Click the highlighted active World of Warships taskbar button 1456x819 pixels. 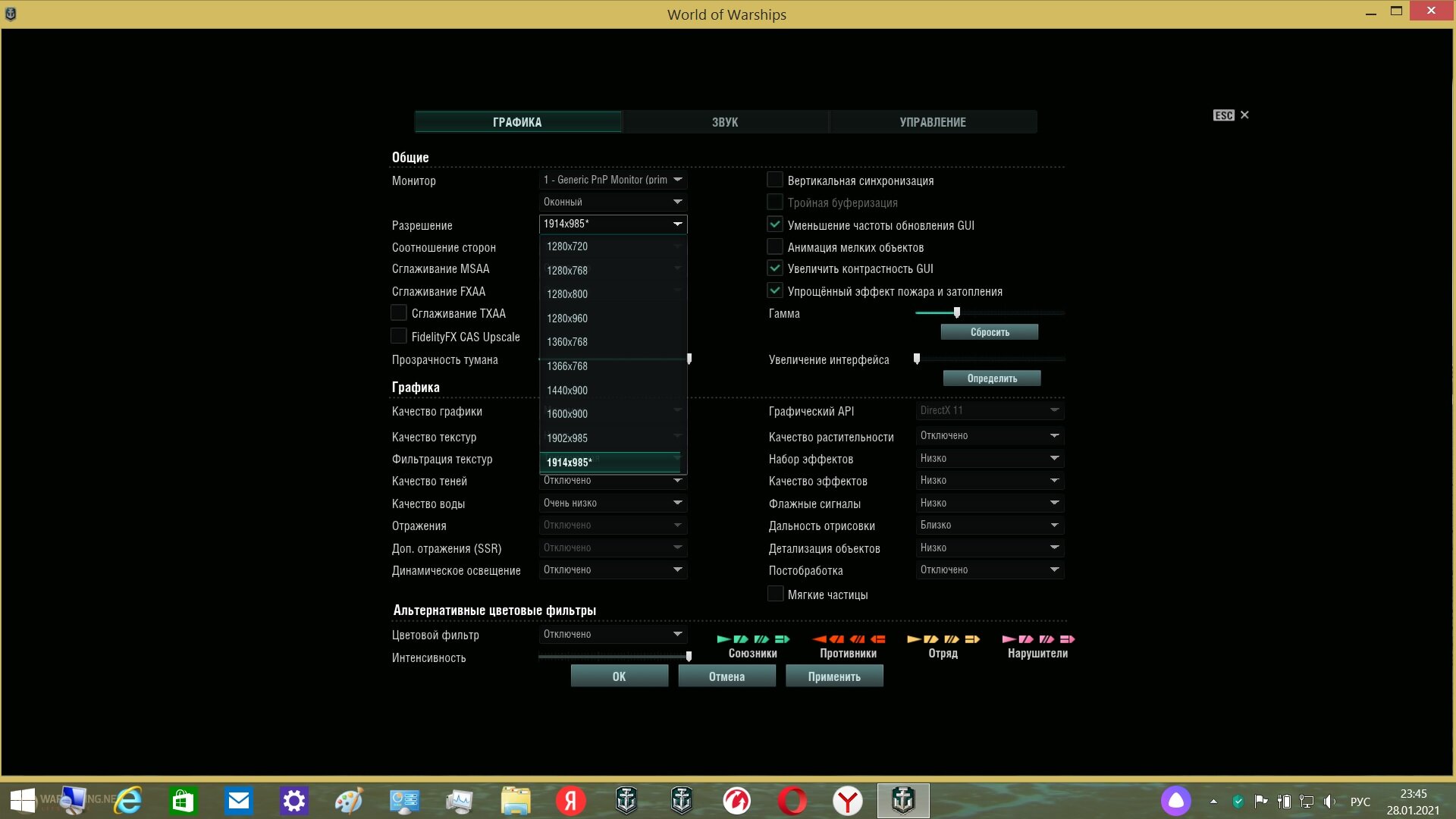903,801
